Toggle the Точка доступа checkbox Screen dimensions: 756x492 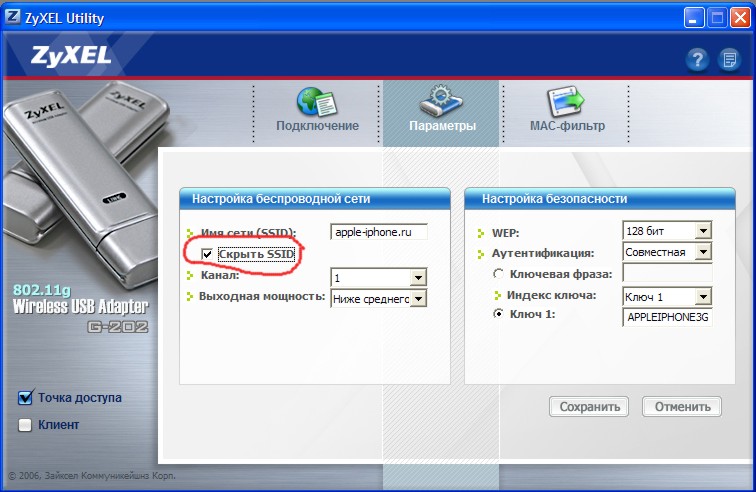25,398
